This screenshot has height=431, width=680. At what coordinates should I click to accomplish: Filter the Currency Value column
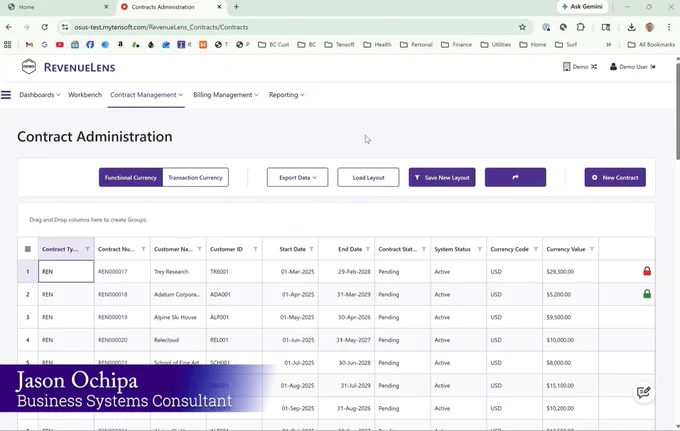click(592, 249)
